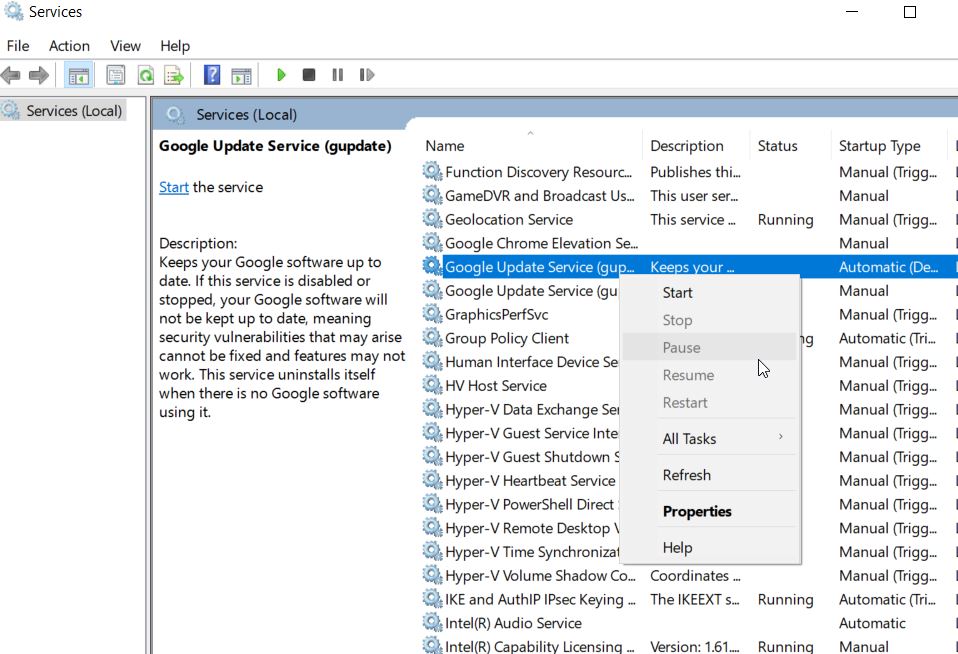Image resolution: width=958 pixels, height=654 pixels.
Task: Choose Properties in the context menu
Action: point(710,512)
